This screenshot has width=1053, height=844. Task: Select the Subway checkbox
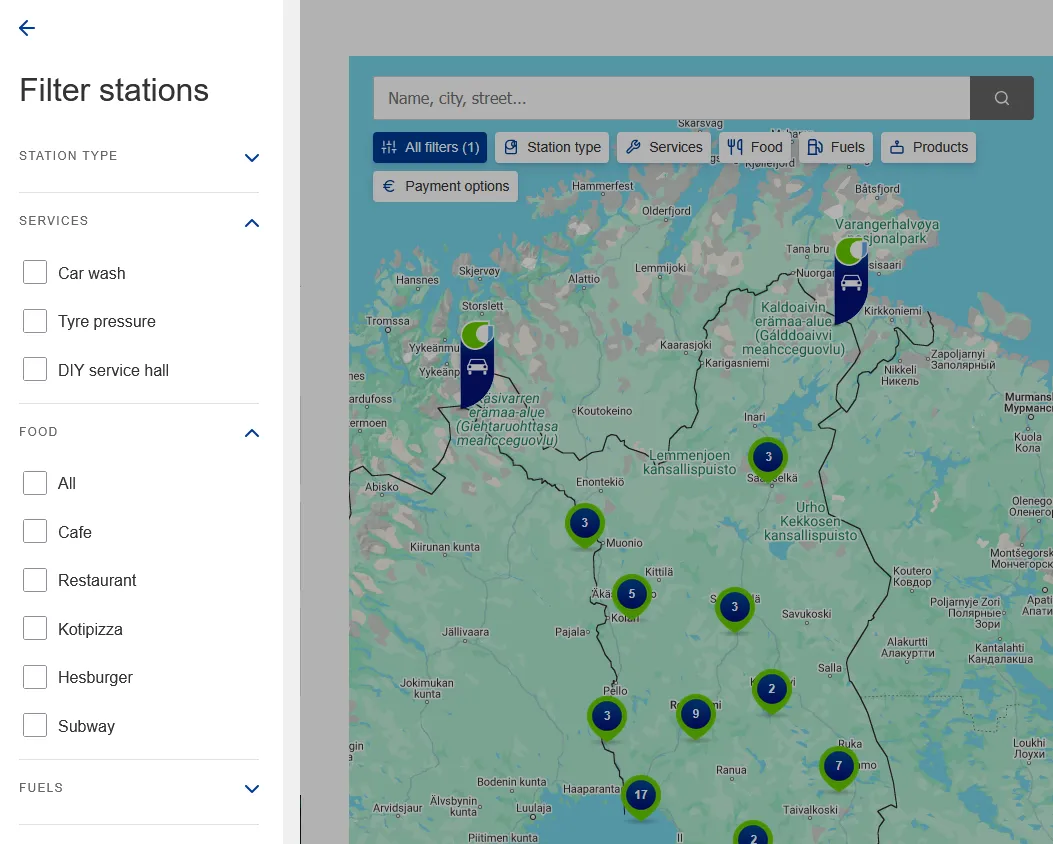tap(35, 725)
